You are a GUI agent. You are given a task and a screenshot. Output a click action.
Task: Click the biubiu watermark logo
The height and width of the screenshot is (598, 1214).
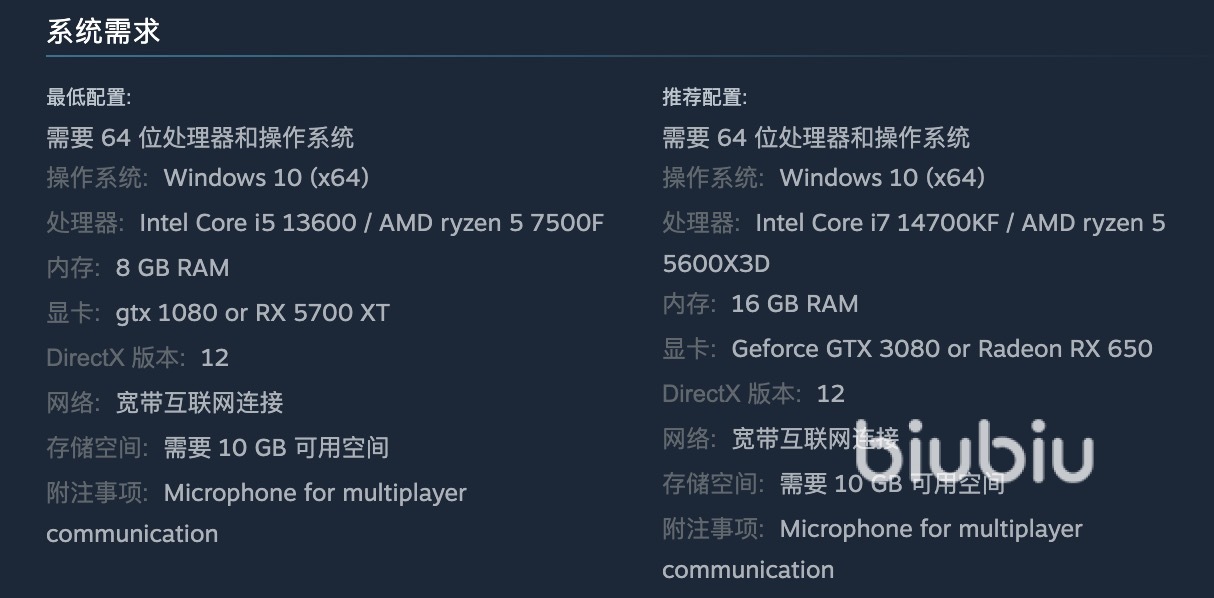[x=974, y=457]
